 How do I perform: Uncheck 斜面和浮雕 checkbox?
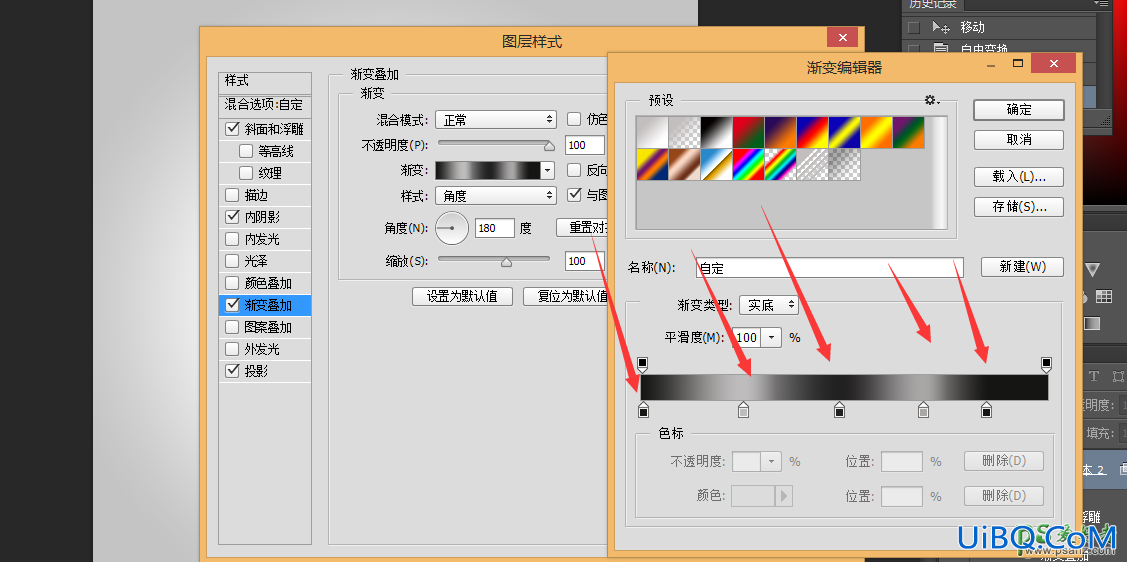[232, 129]
